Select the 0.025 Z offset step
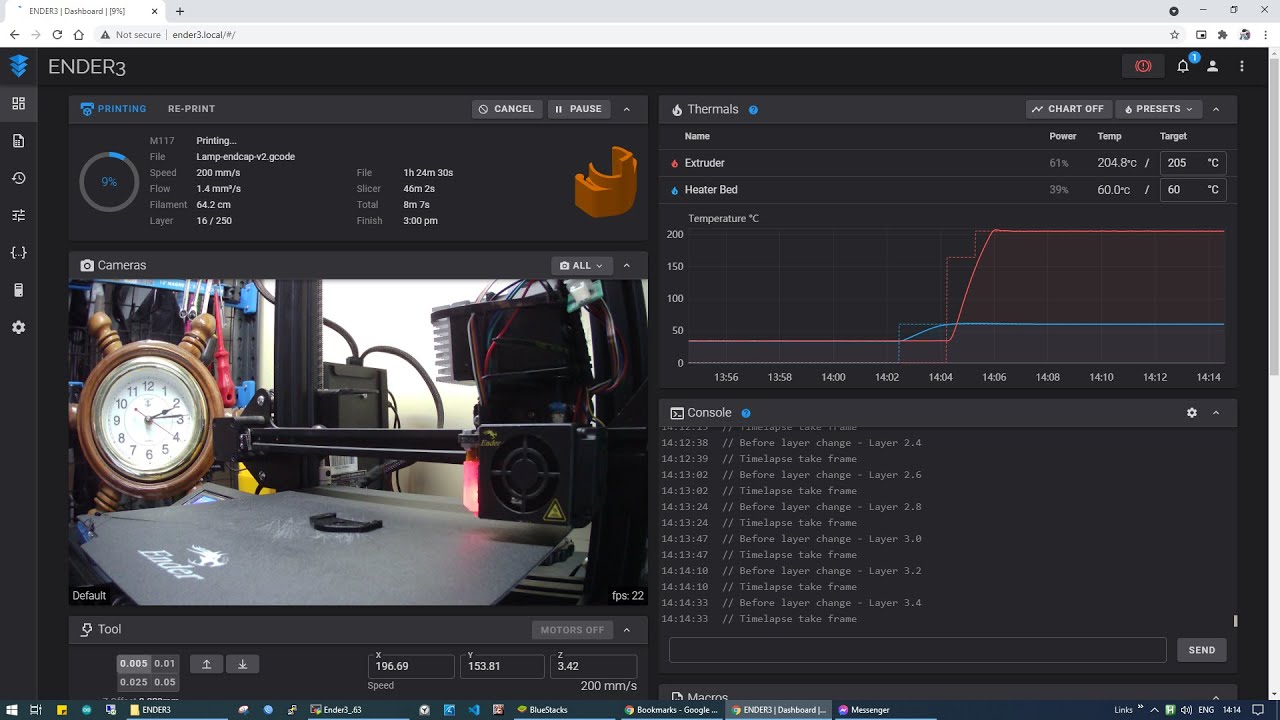 (x=133, y=682)
